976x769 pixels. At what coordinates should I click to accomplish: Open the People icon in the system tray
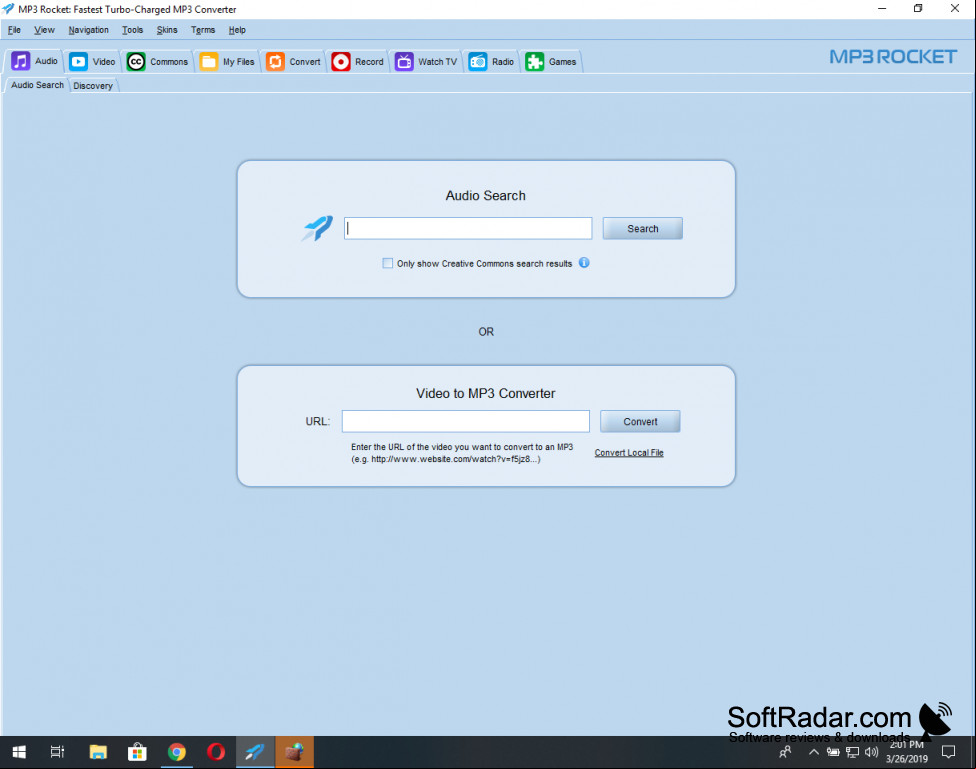point(786,752)
